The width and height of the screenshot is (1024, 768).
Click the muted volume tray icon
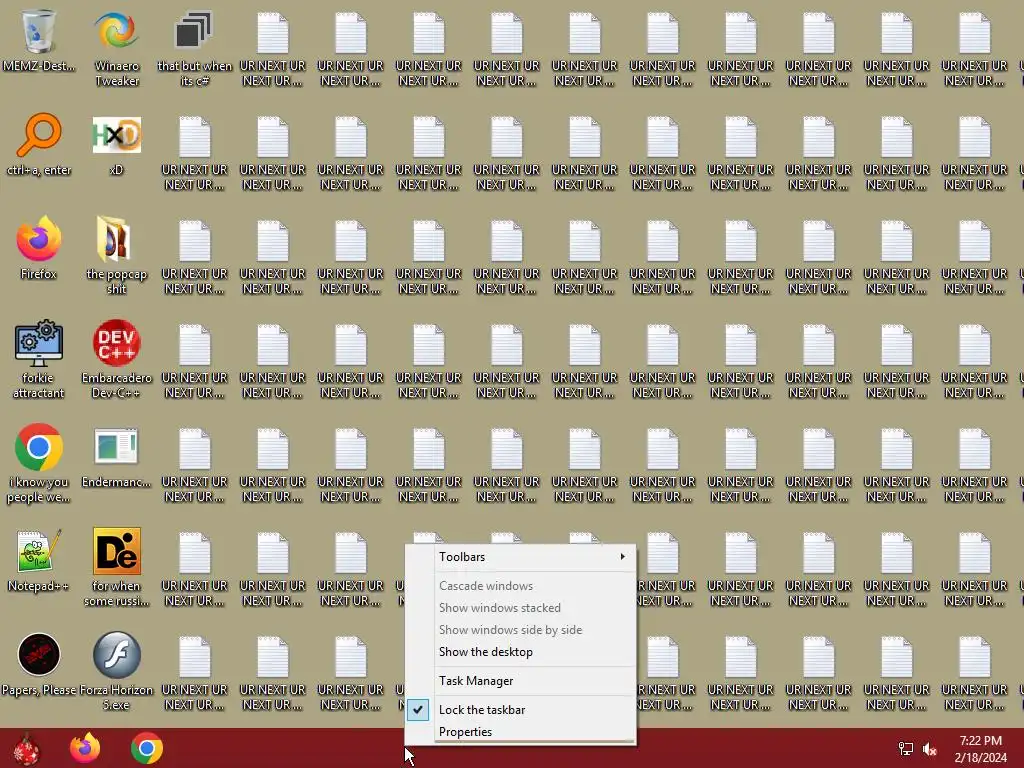(x=930, y=749)
